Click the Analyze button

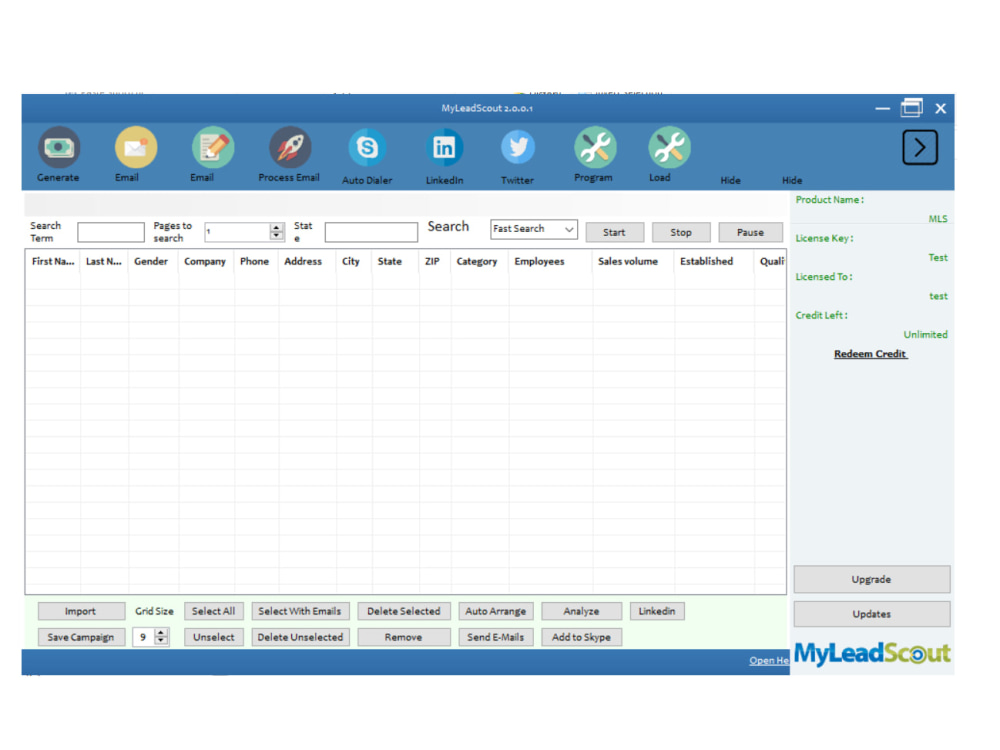581,611
